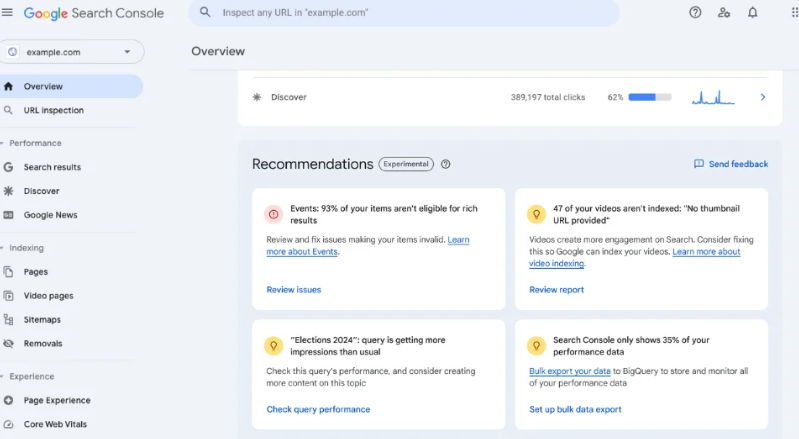This screenshot has height=439, width=799.
Task: Click the Removals crossed-eye icon
Action: pyautogui.click(x=8, y=344)
